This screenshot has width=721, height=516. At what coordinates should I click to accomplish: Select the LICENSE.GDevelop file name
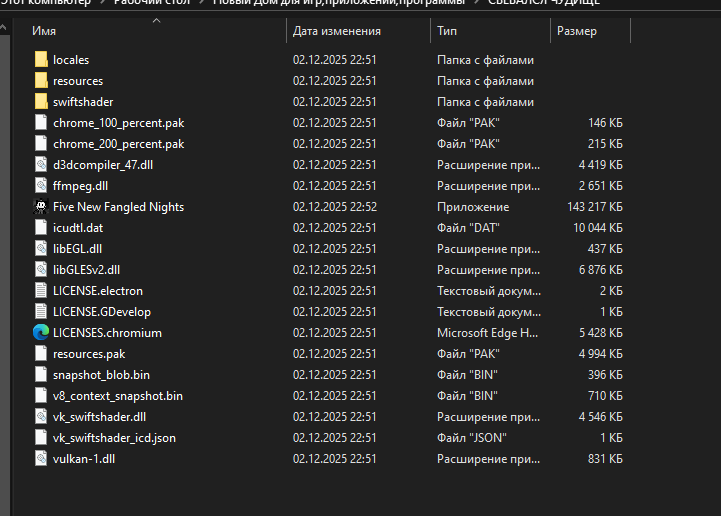[x=102, y=312]
